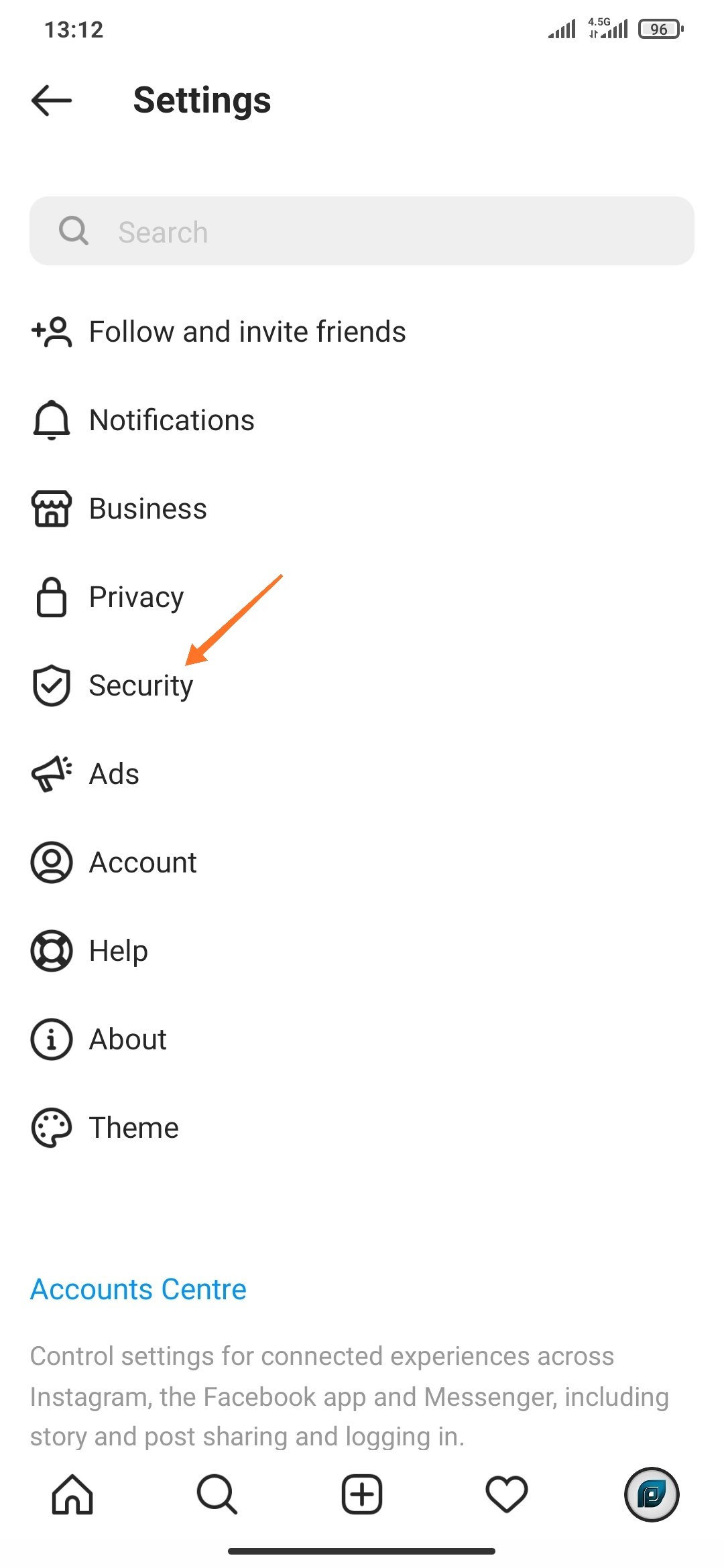Screen dimensions: 724x1568
Task: Open Security settings
Action: click(x=141, y=685)
